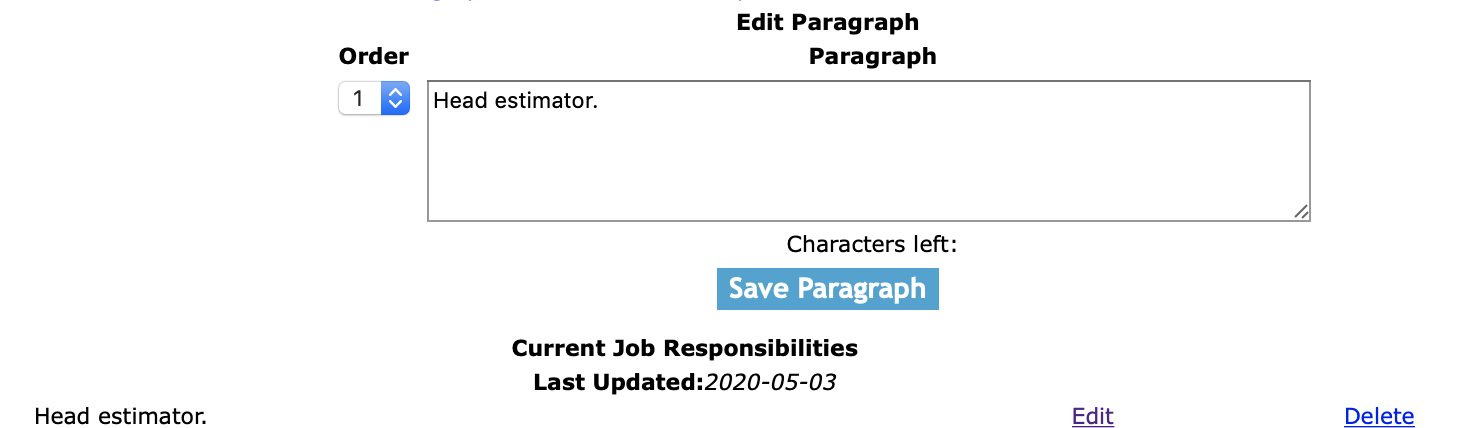Click the 'Order' column label
This screenshot has height=428, width=1478.
click(x=374, y=56)
